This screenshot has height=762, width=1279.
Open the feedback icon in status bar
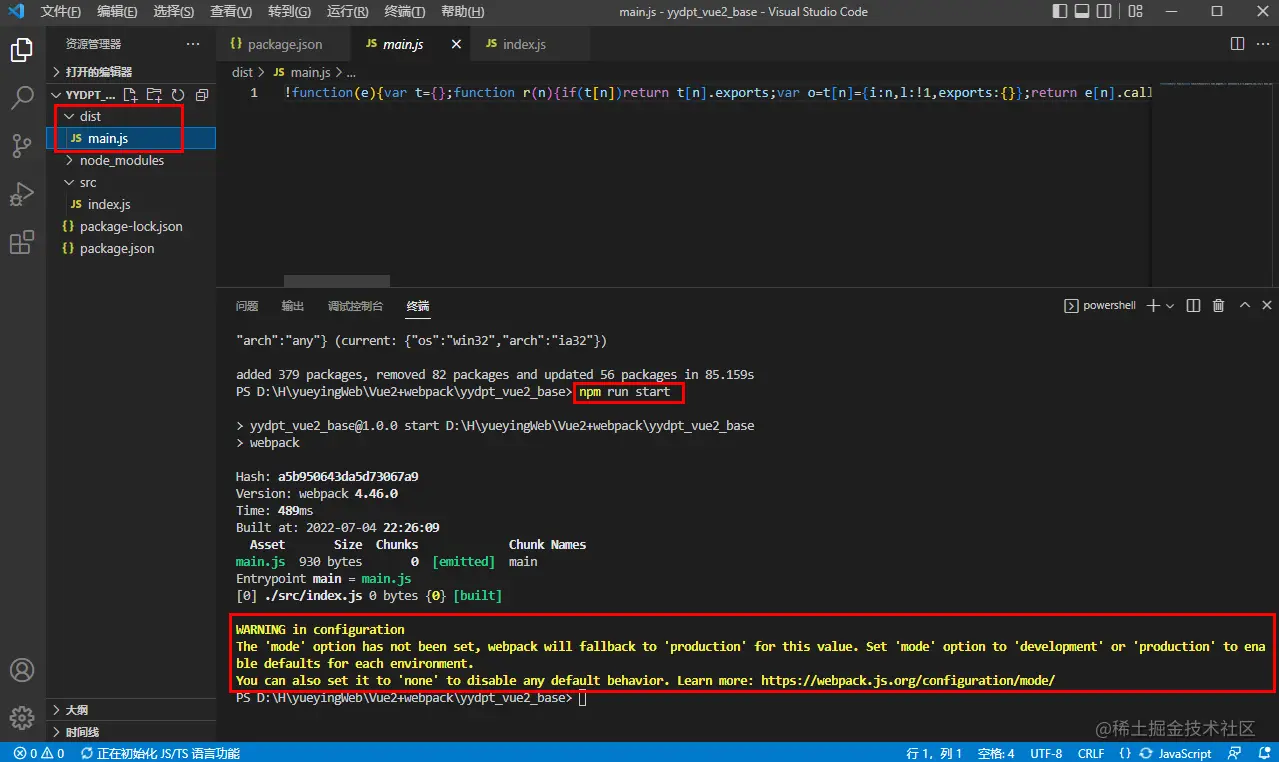pos(1236,753)
